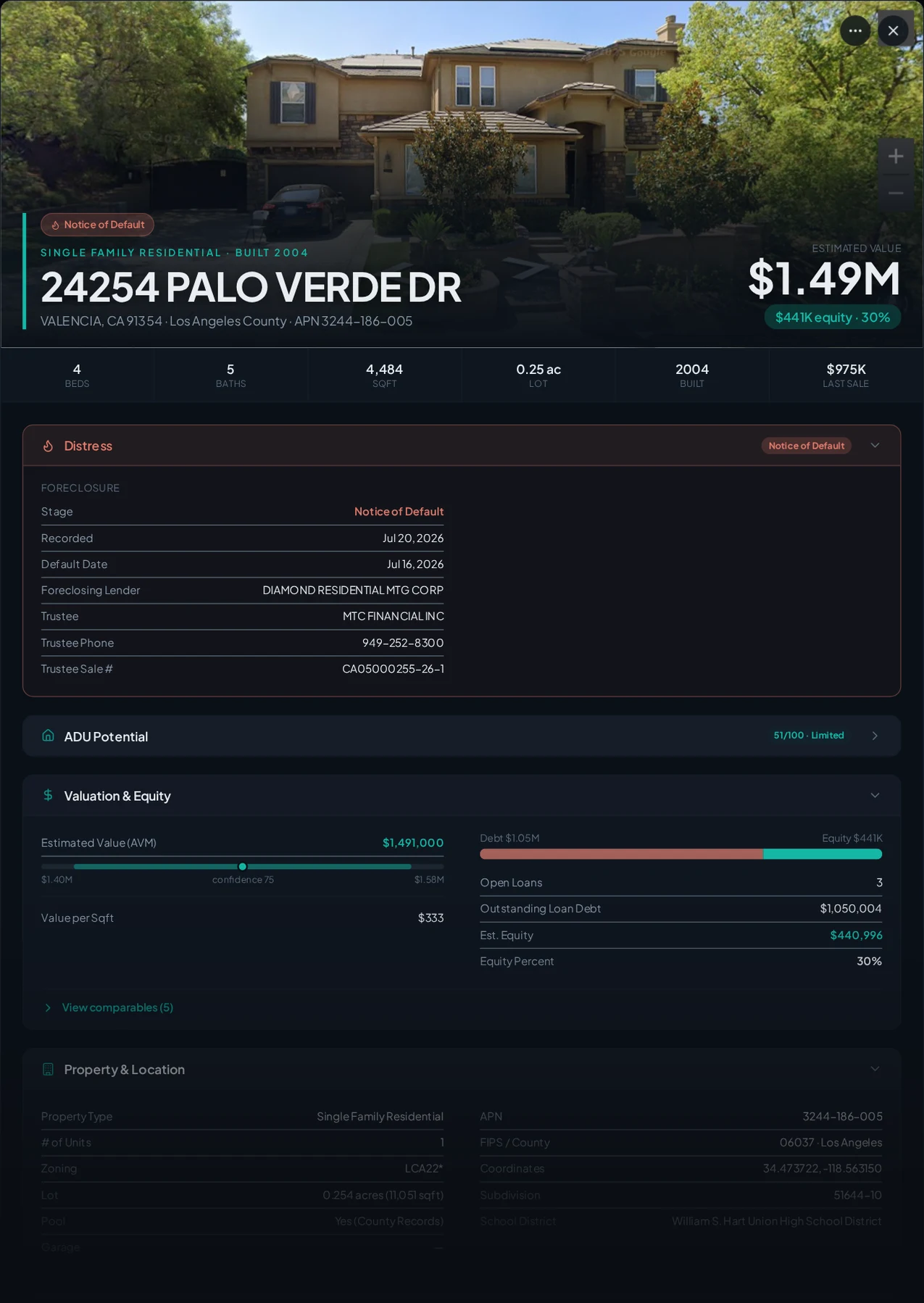924x1303 pixels.
Task: Click the Notice of Default badge over photo
Action: (x=97, y=225)
